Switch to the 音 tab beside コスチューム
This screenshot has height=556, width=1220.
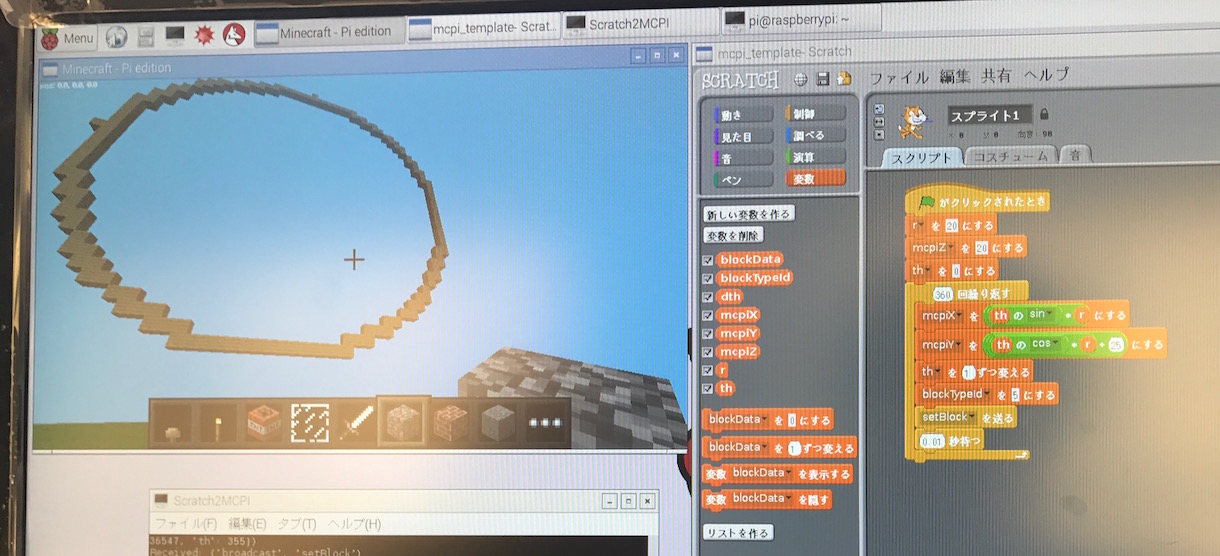(1075, 155)
